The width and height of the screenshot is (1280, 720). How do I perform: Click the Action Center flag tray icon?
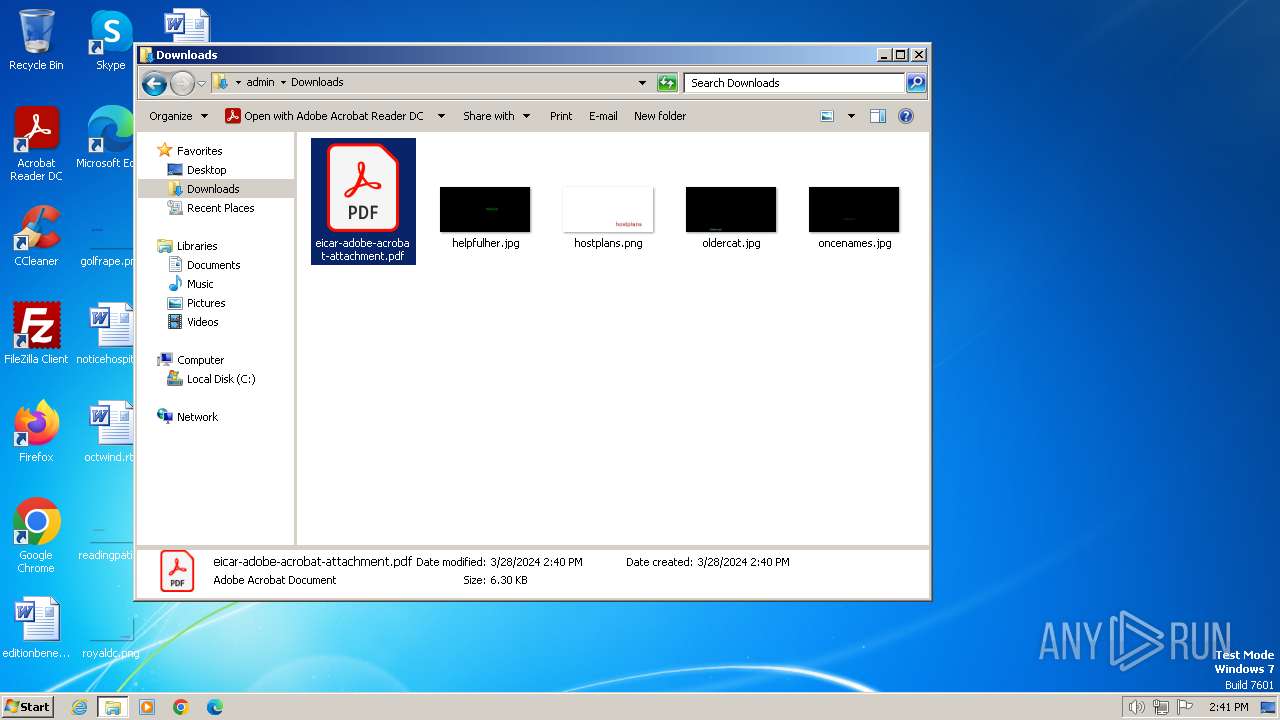(1185, 707)
